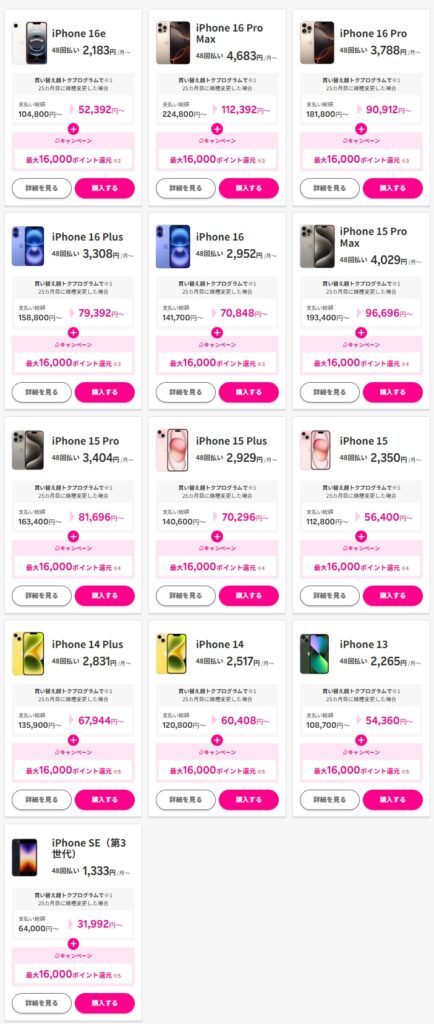
Task: Click the pink plus icon under iPhone 15 Pro
Action: tap(73, 536)
